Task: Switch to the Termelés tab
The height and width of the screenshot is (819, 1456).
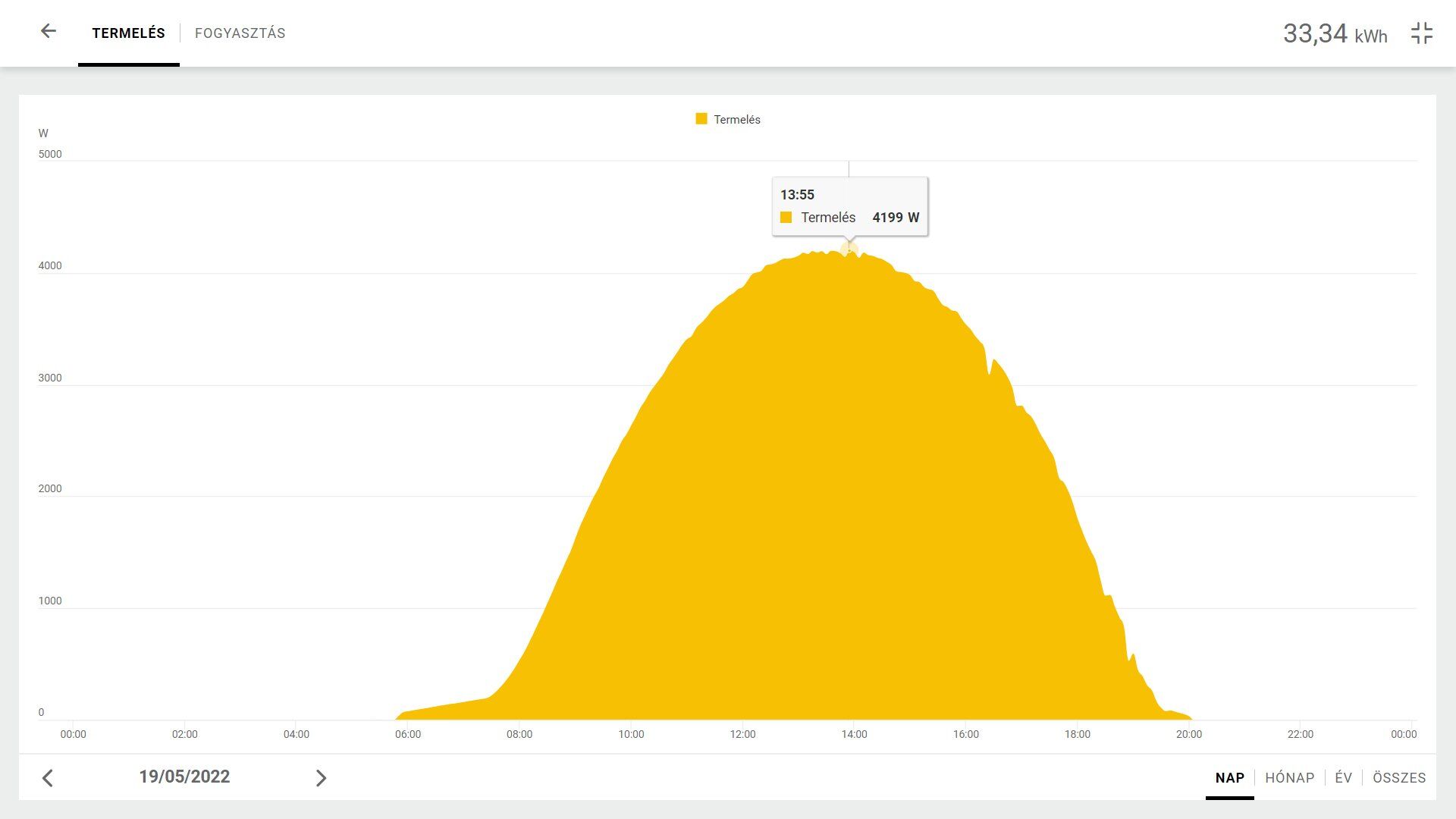Action: coord(128,33)
